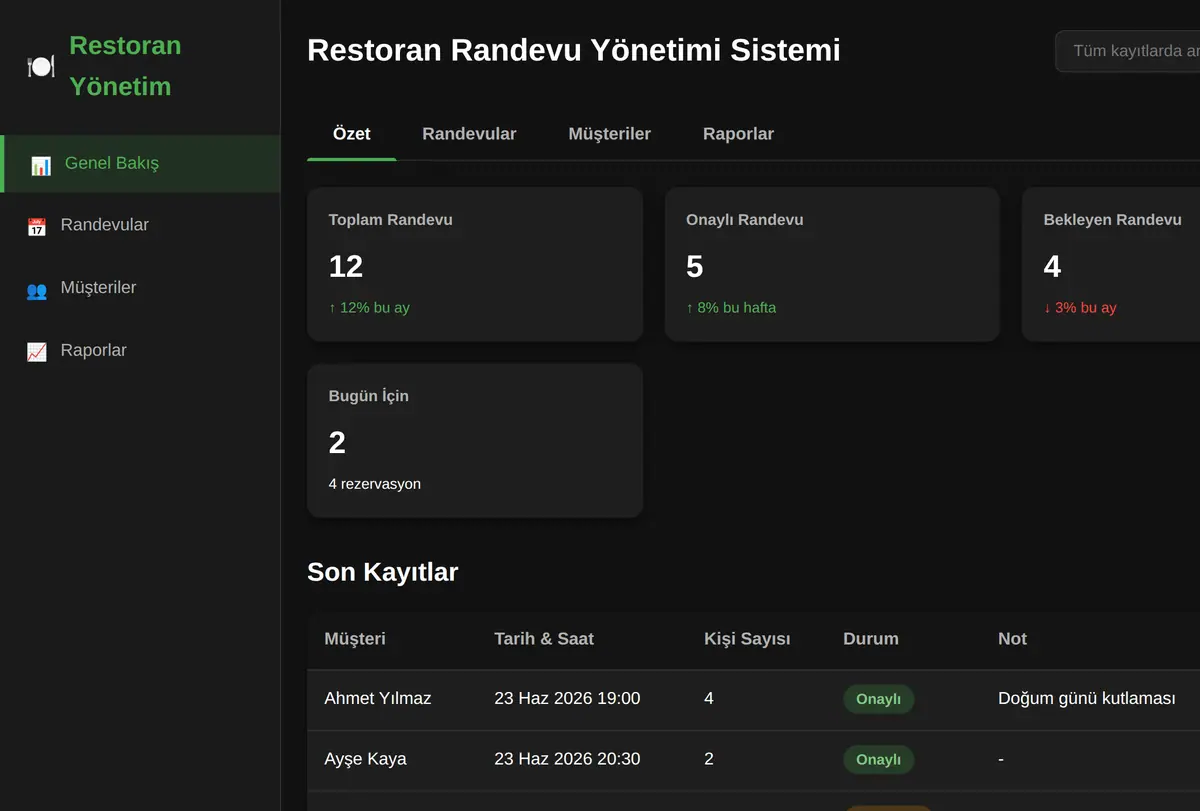Viewport: 1200px width, 811px height.
Task: Click the '23 Haz 2026 19:00' cell
Action: 567,699
